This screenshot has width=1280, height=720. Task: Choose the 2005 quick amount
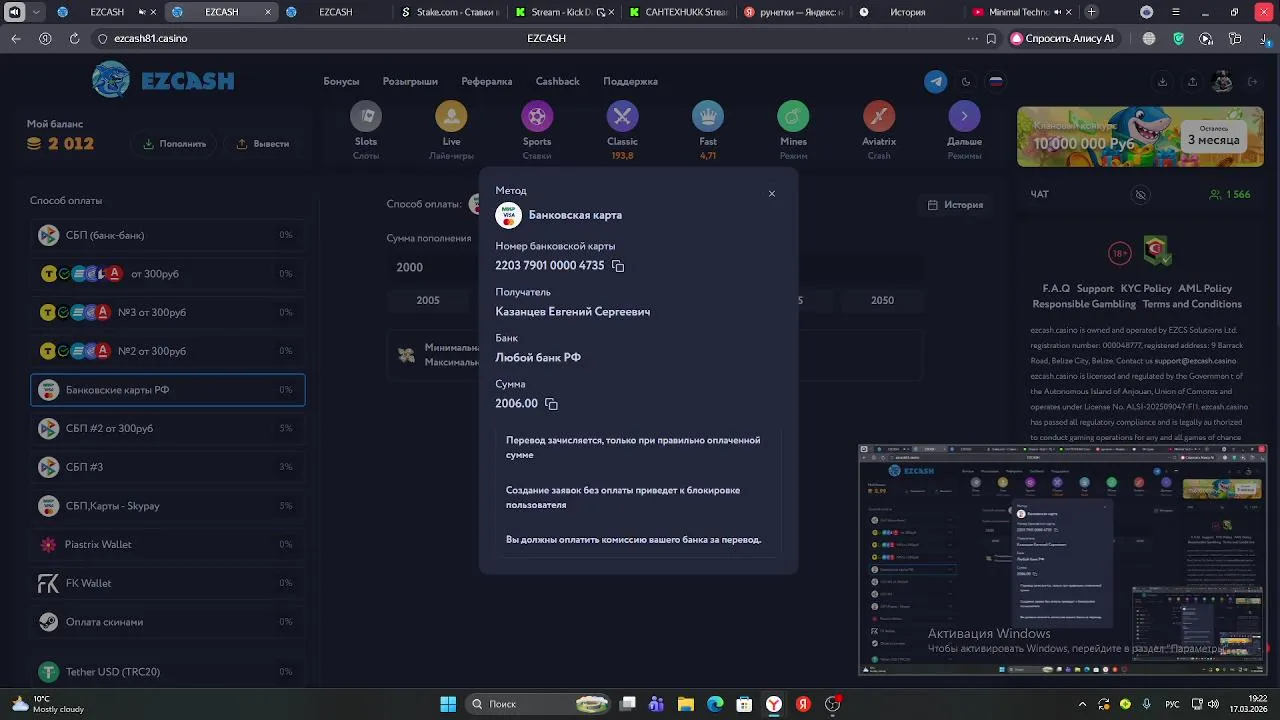click(x=428, y=300)
